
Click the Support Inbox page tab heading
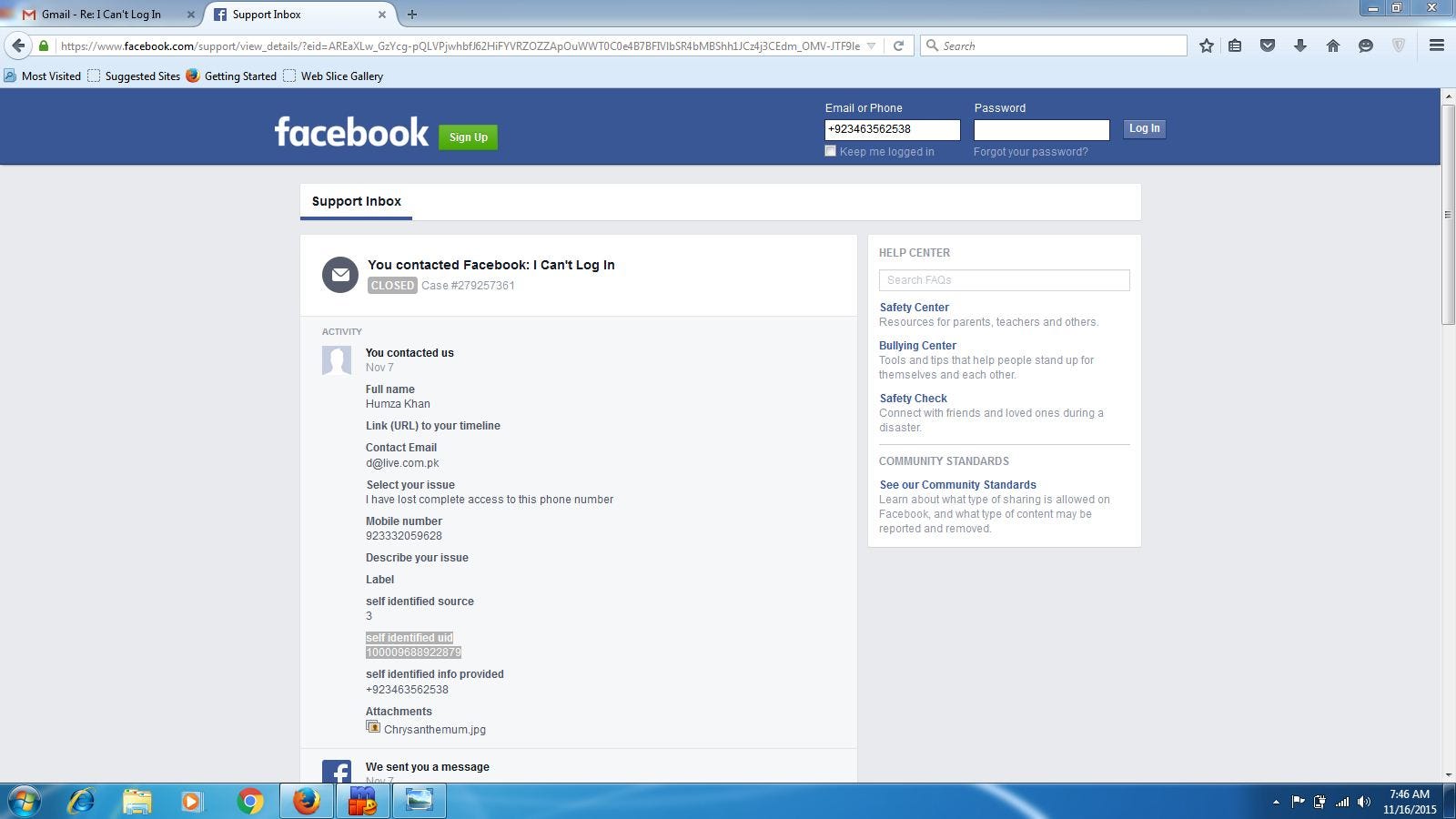click(357, 201)
